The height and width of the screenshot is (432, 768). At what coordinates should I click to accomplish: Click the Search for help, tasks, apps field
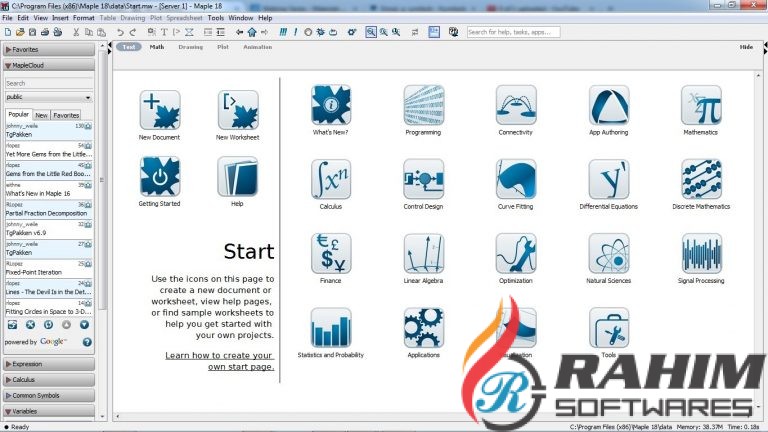pyautogui.click(x=513, y=32)
